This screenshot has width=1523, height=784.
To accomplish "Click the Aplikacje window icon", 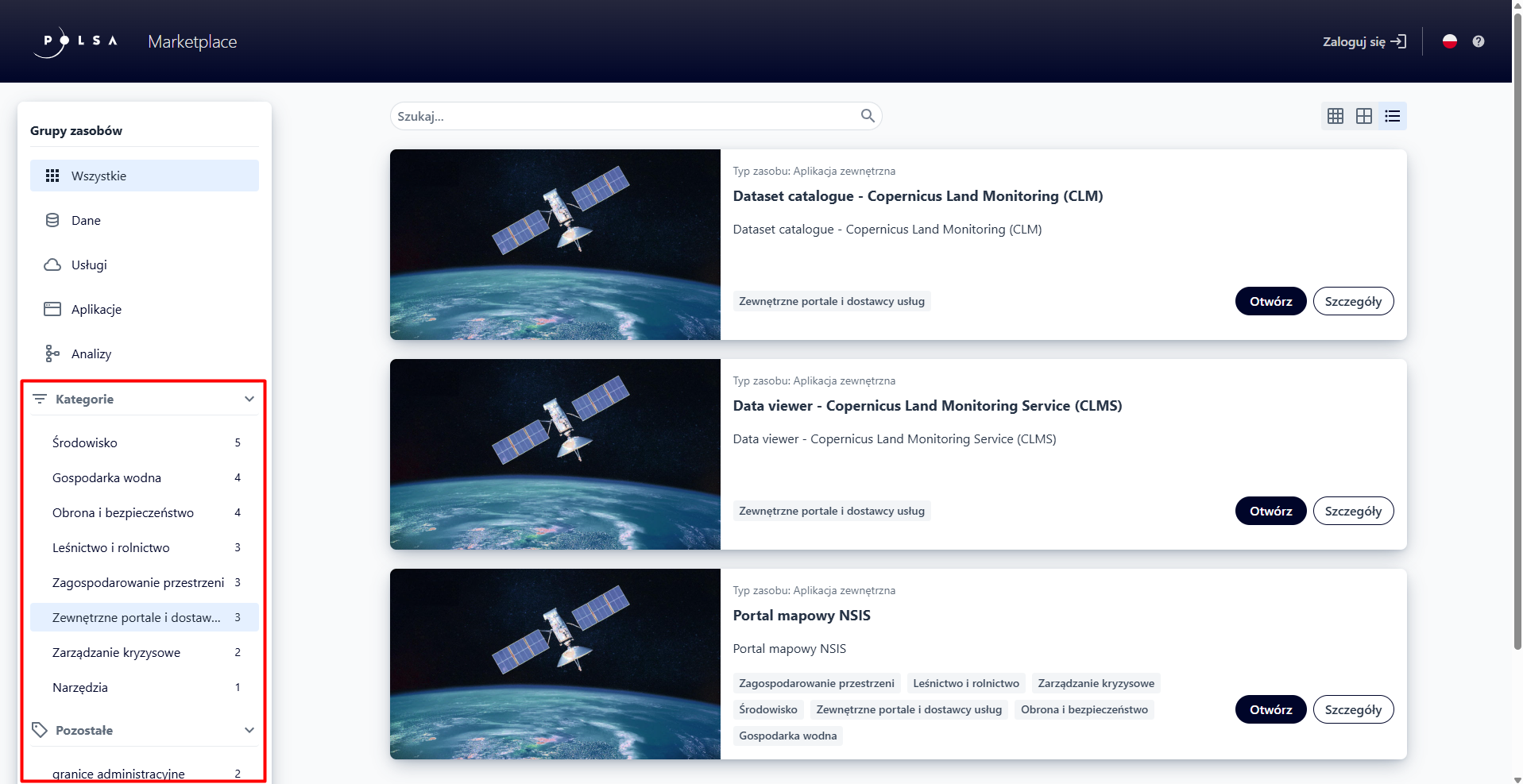I will 52,309.
